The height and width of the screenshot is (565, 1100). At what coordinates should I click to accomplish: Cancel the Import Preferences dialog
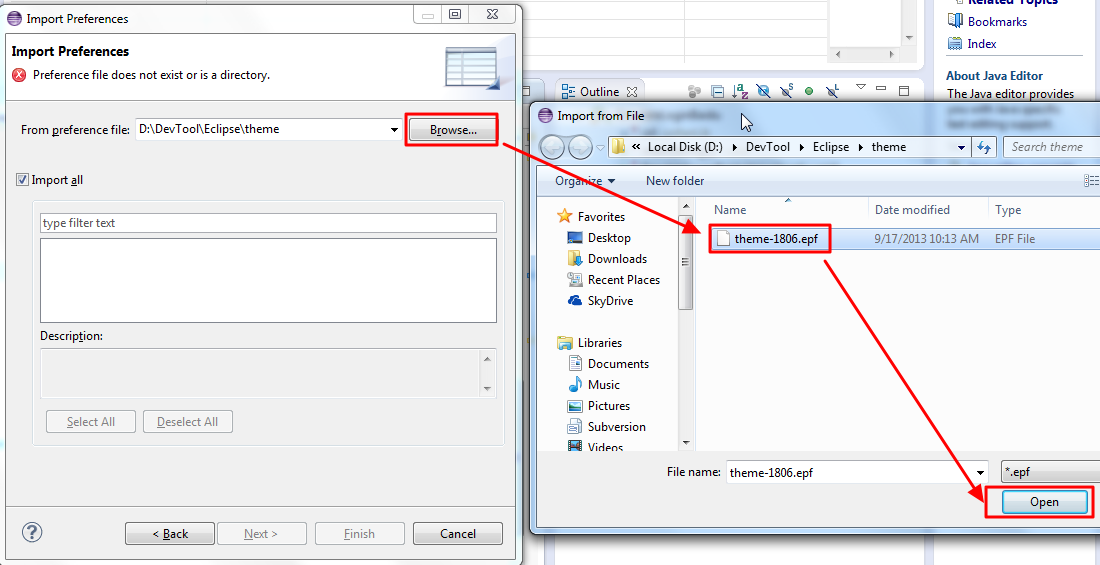click(x=457, y=534)
